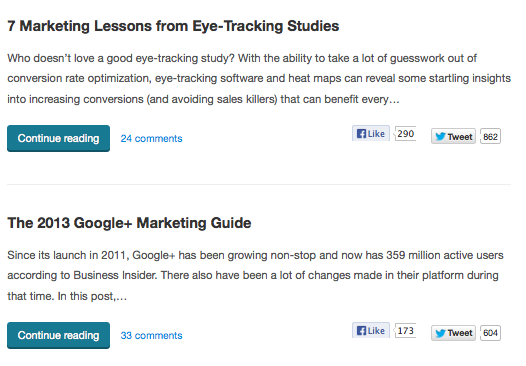View the 24 comments link
Screen dimensions: 526x366
[x=151, y=139]
